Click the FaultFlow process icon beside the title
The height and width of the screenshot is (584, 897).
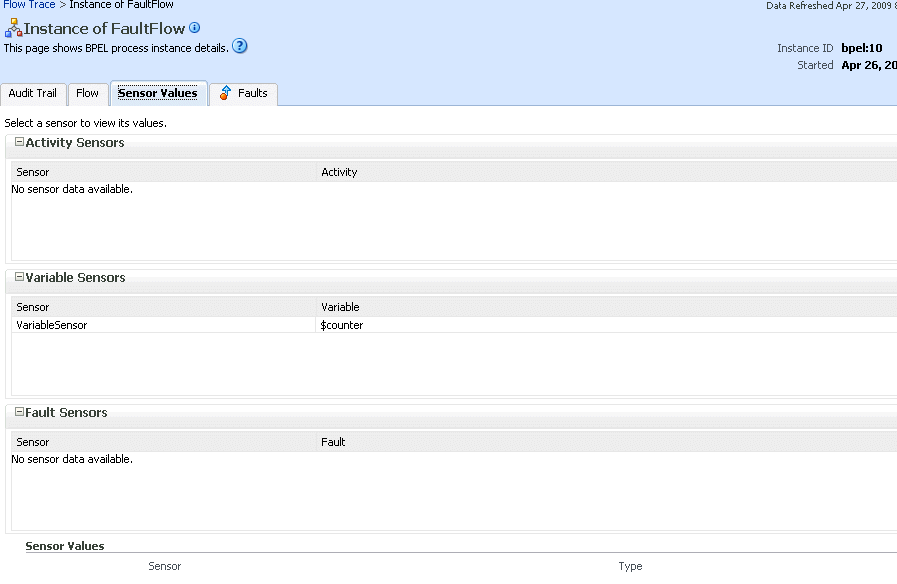(x=12, y=28)
